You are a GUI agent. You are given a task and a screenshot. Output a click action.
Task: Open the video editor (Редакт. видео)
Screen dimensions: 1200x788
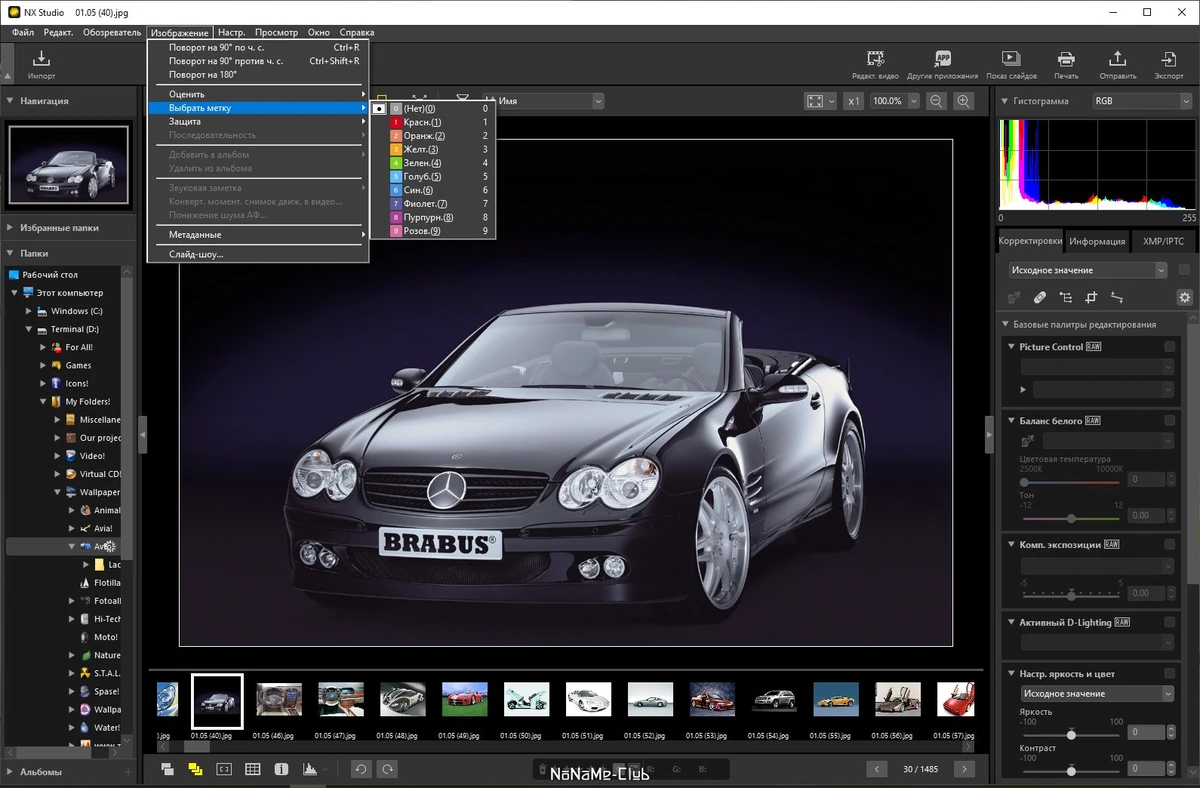click(x=875, y=60)
